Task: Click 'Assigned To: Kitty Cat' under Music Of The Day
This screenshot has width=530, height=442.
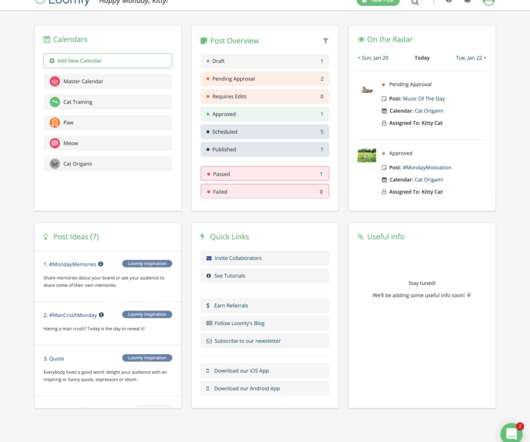Action: (x=416, y=123)
